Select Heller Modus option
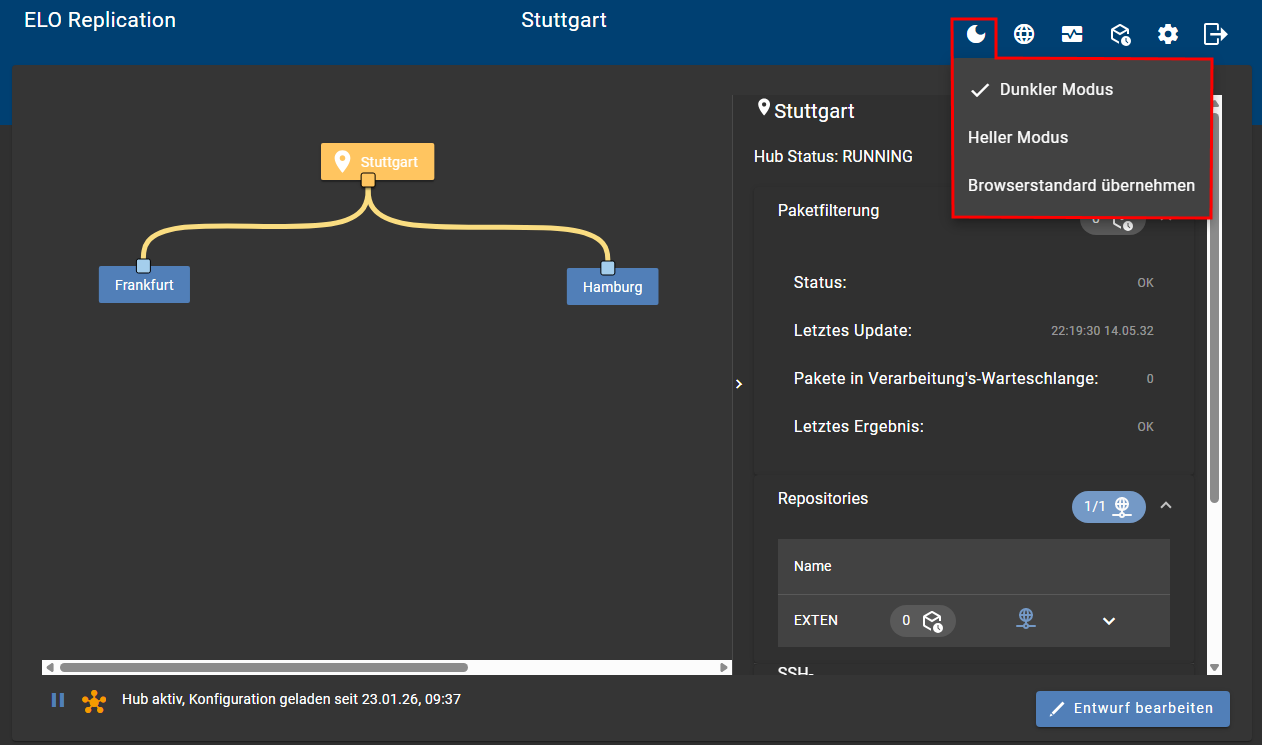The width and height of the screenshot is (1262, 745). pyautogui.click(x=1082, y=137)
